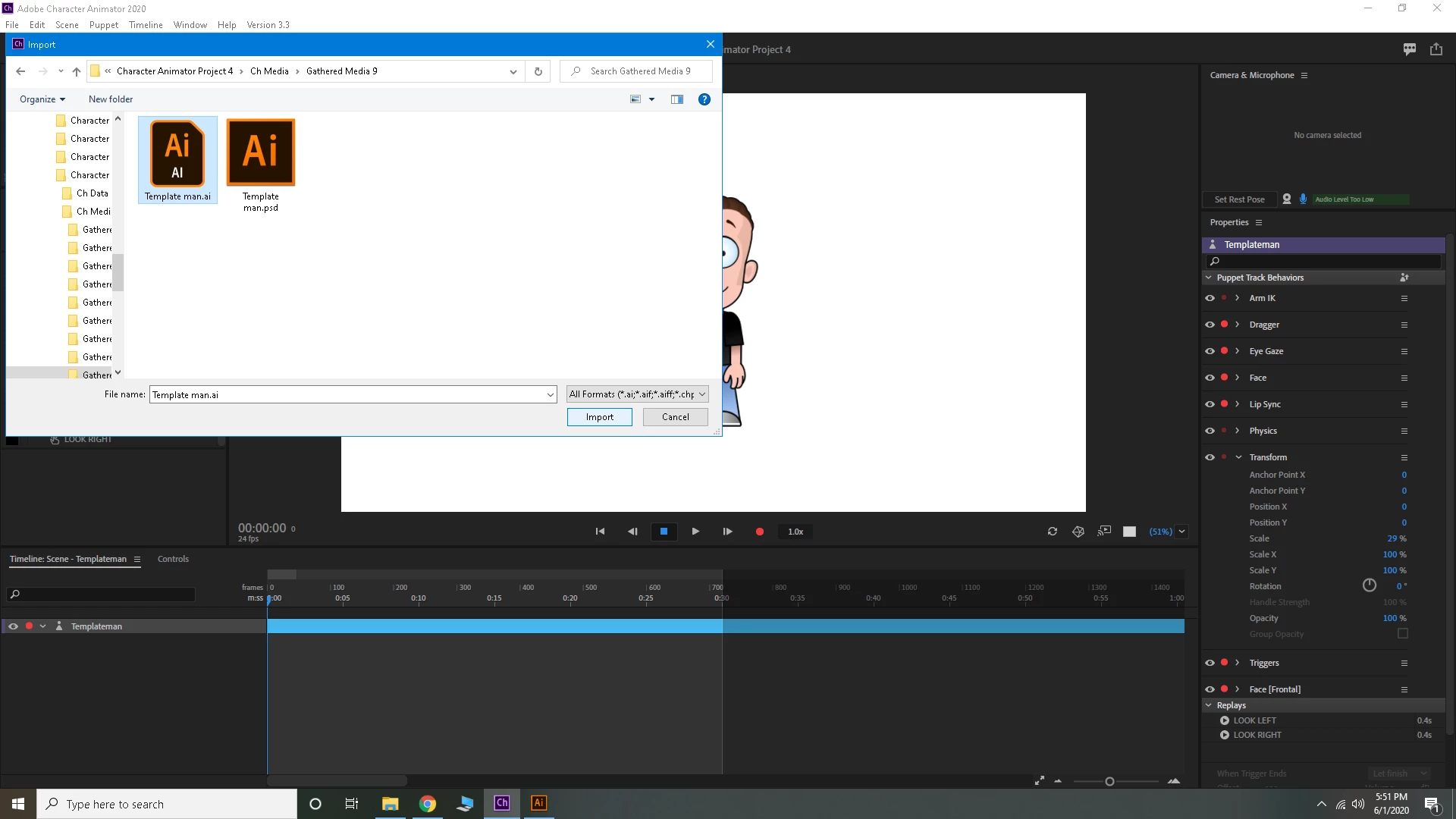The image size is (1456, 819).
Task: Click the record button in the playback controls
Action: coord(759,532)
